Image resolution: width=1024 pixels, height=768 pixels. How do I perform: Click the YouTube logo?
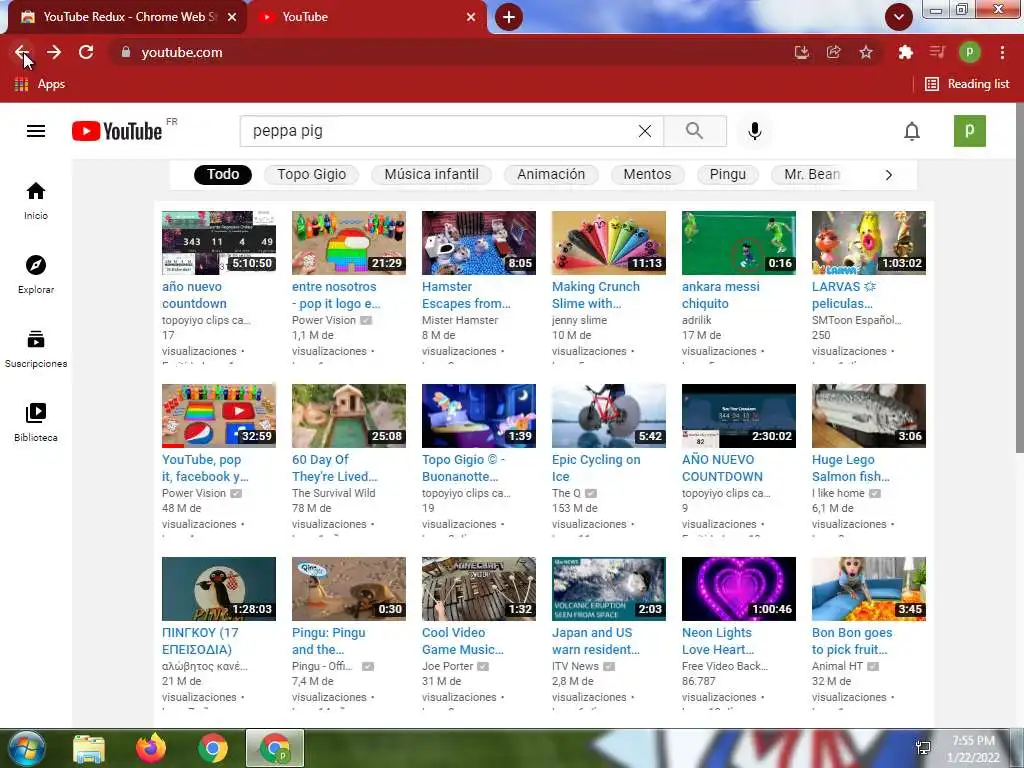(117, 131)
